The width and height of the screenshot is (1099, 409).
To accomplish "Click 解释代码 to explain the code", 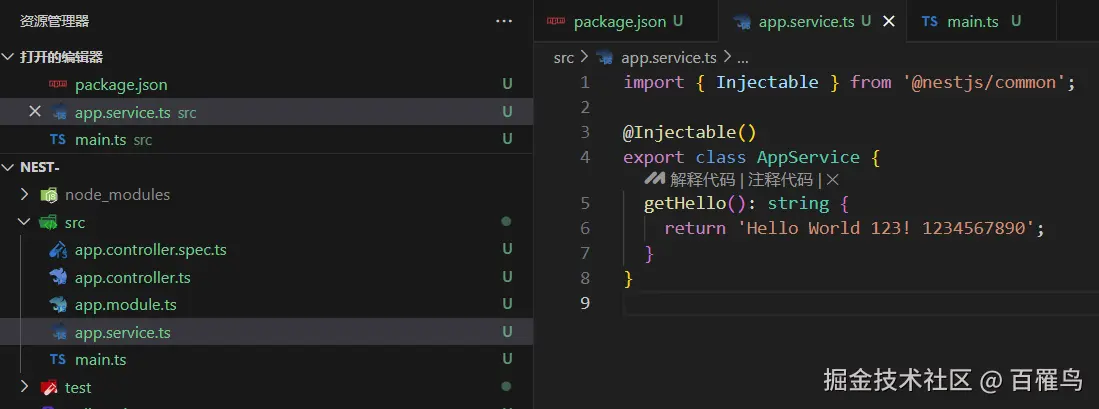I will pos(702,180).
